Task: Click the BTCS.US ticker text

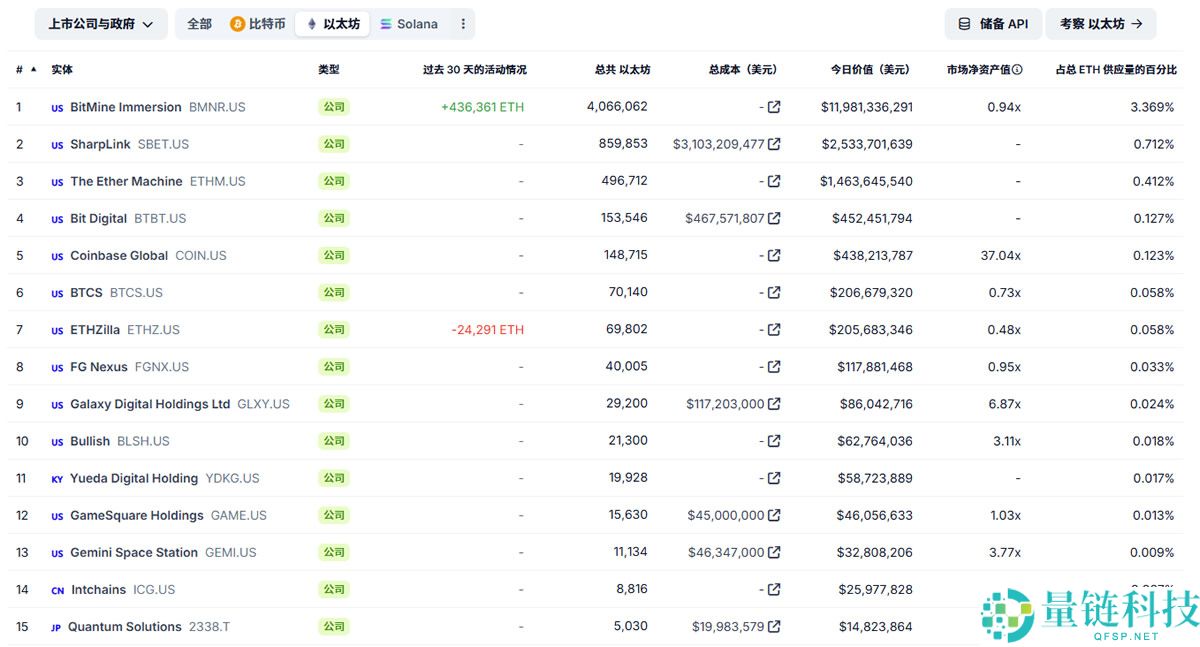Action: point(136,292)
